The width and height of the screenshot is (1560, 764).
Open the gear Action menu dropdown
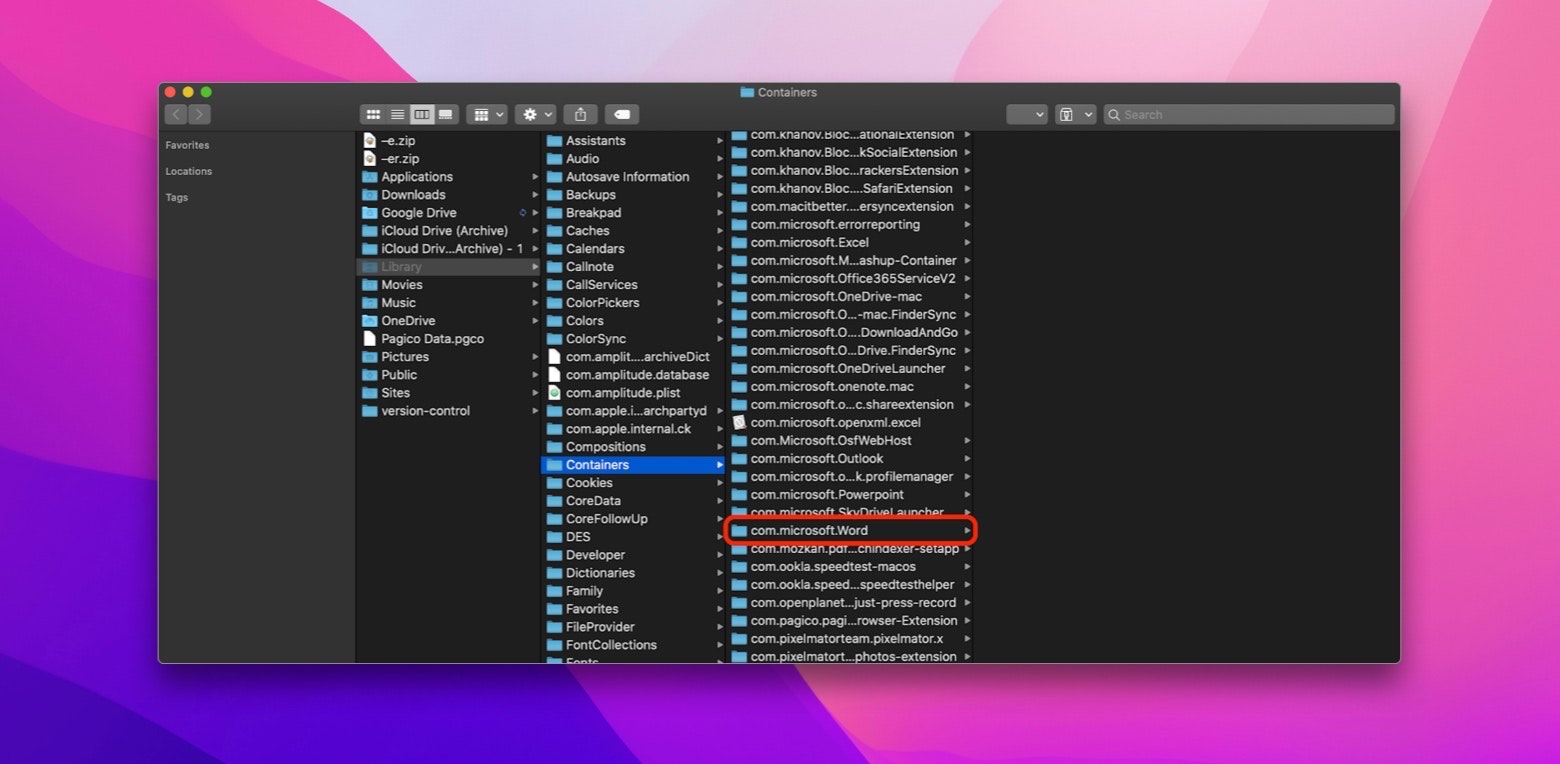(534, 115)
